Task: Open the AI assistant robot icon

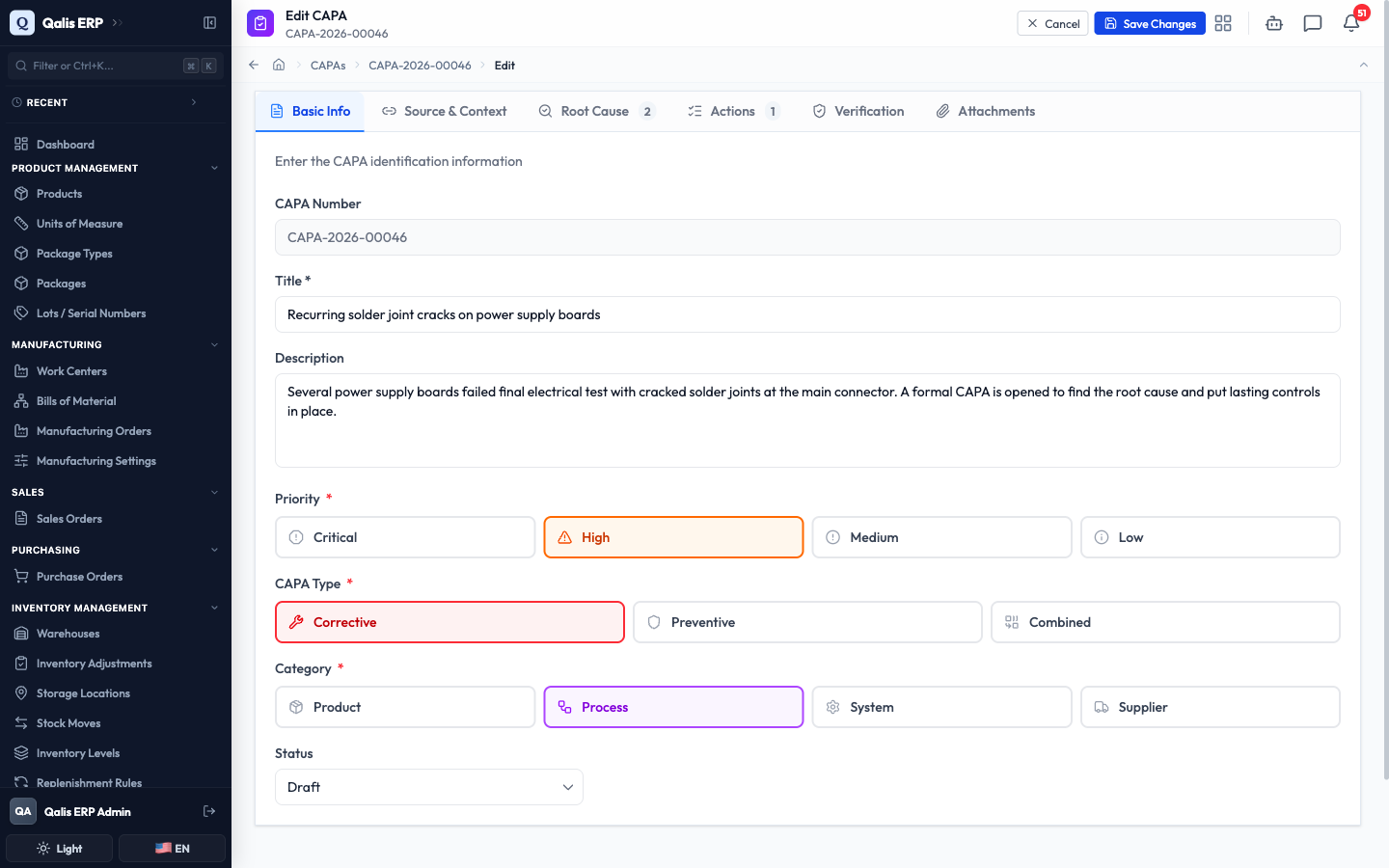Action: (1274, 23)
